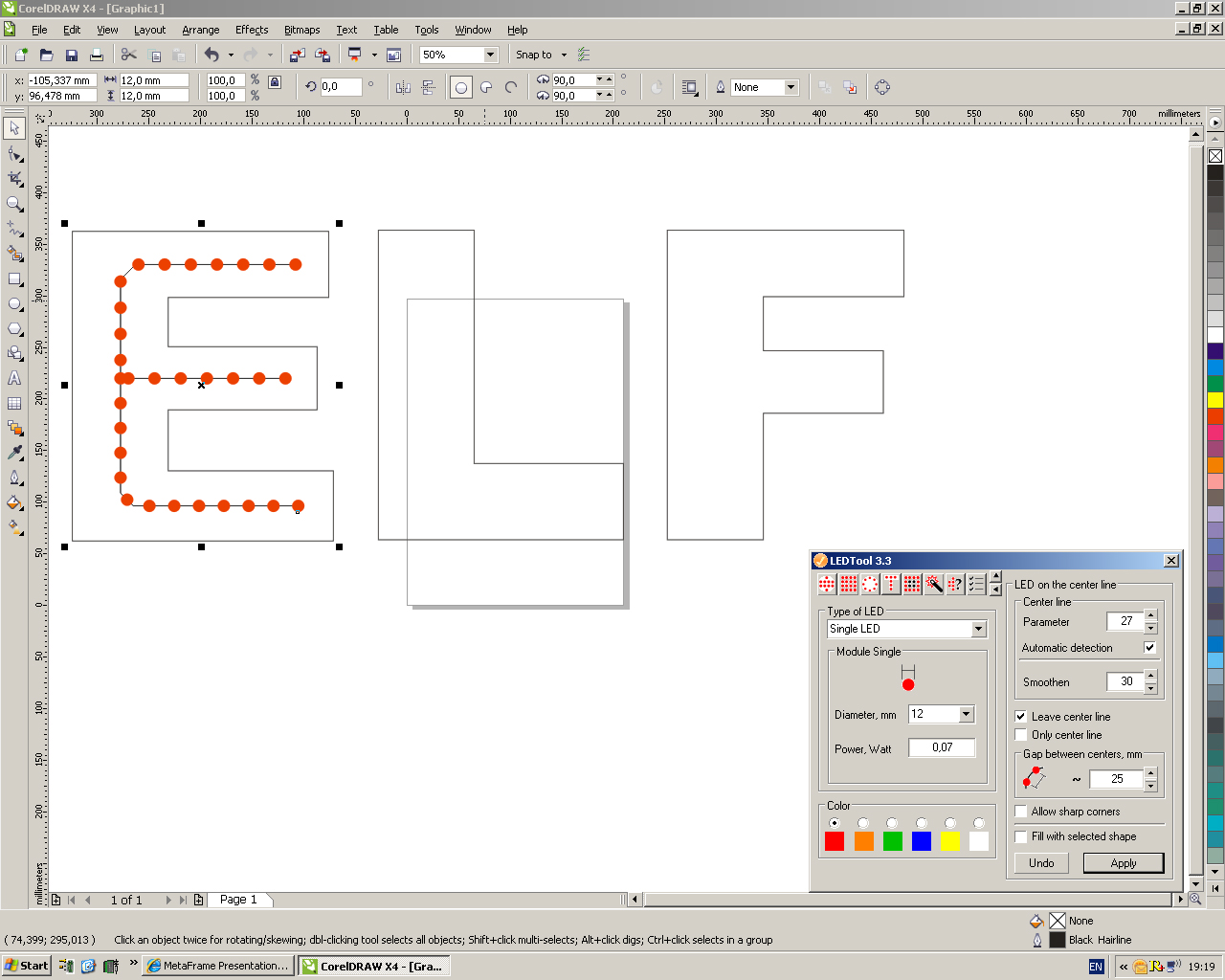
Task: Select the green color radio button
Action: 892,823
